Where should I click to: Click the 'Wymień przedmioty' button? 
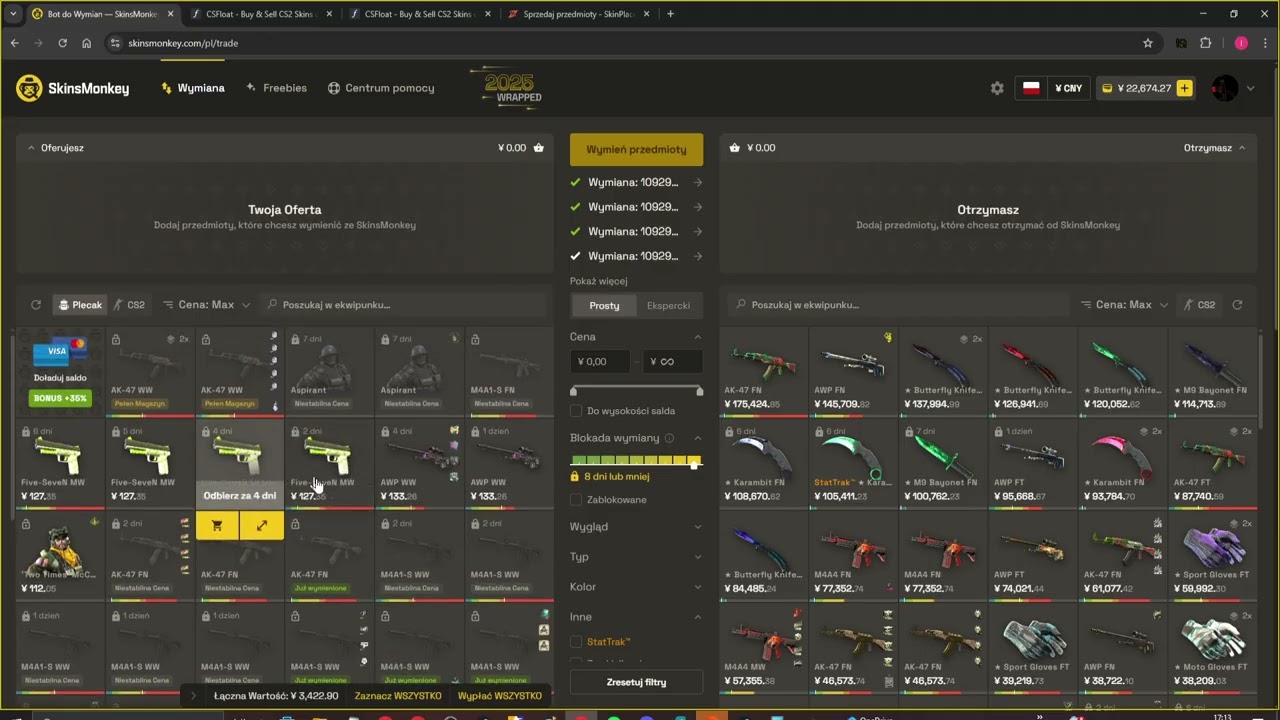point(636,149)
